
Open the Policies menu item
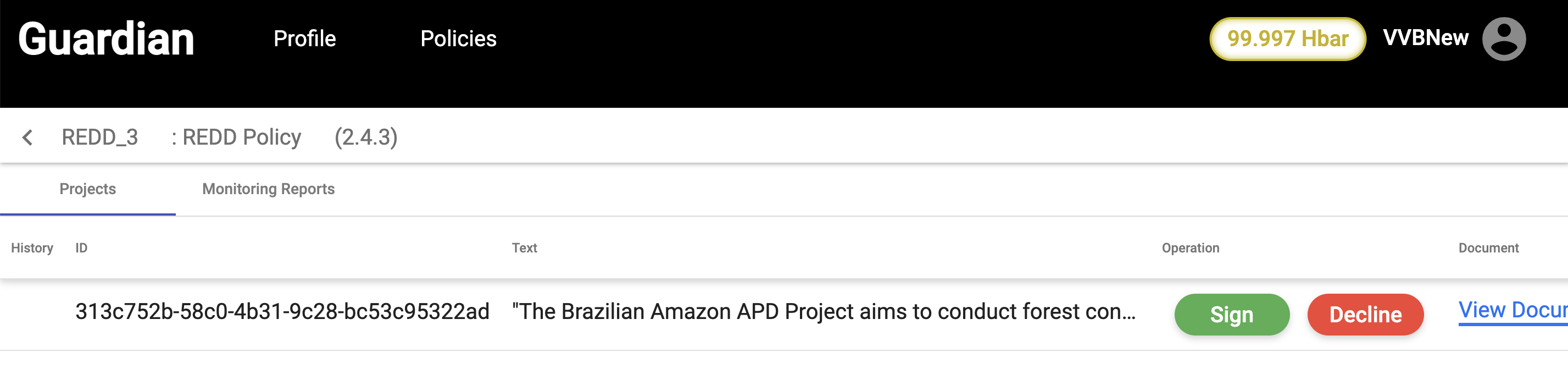[458, 39]
